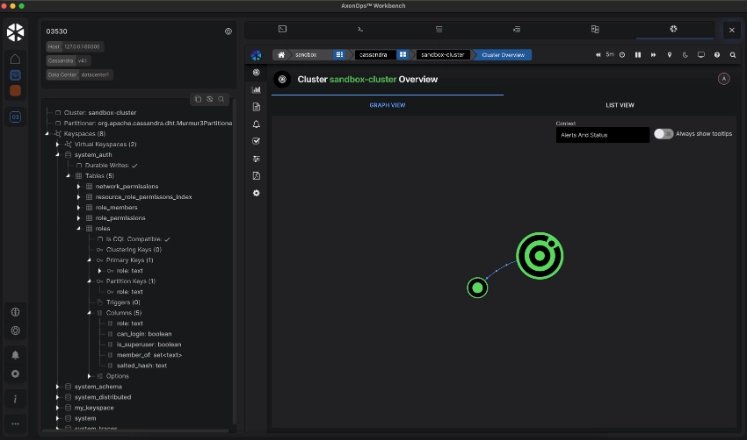
Task: Open the Alerts And Status connect dropdown
Action: 602,135
